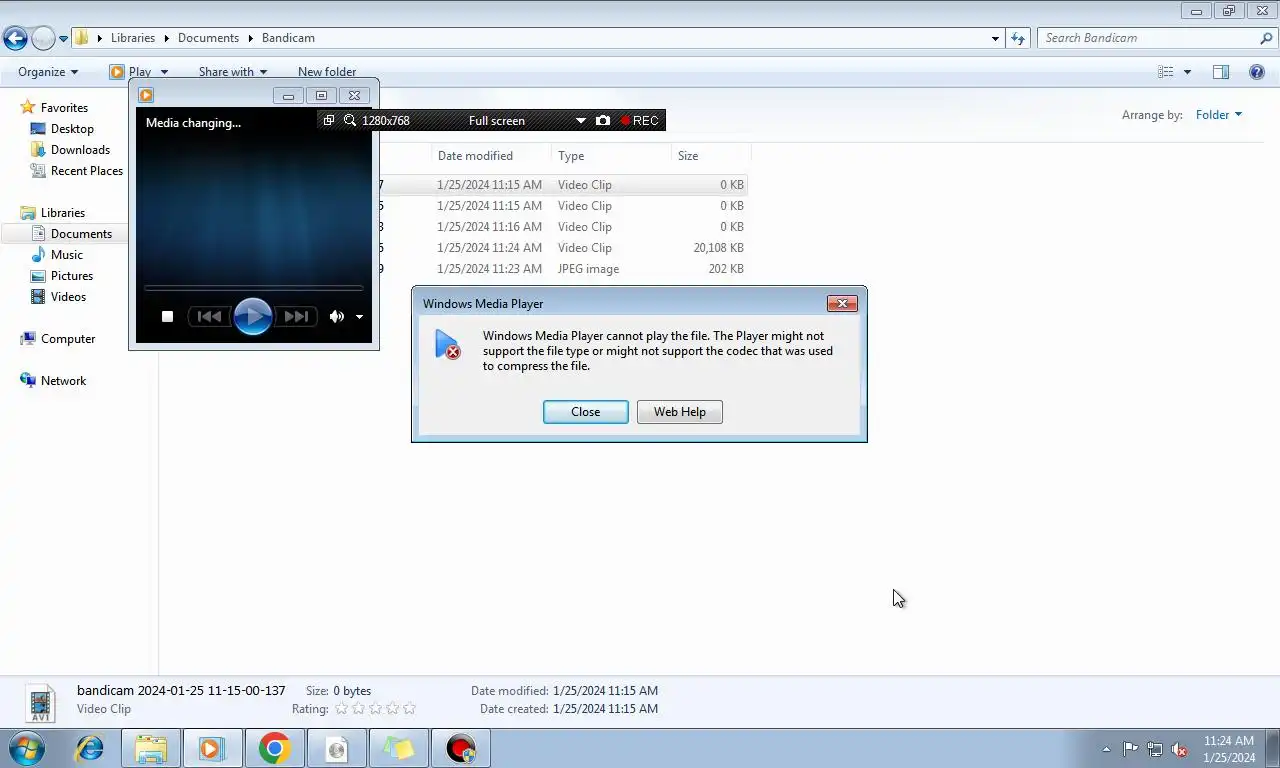Open the Pictures library
Image resolution: width=1280 pixels, height=768 pixels.
click(x=72, y=276)
